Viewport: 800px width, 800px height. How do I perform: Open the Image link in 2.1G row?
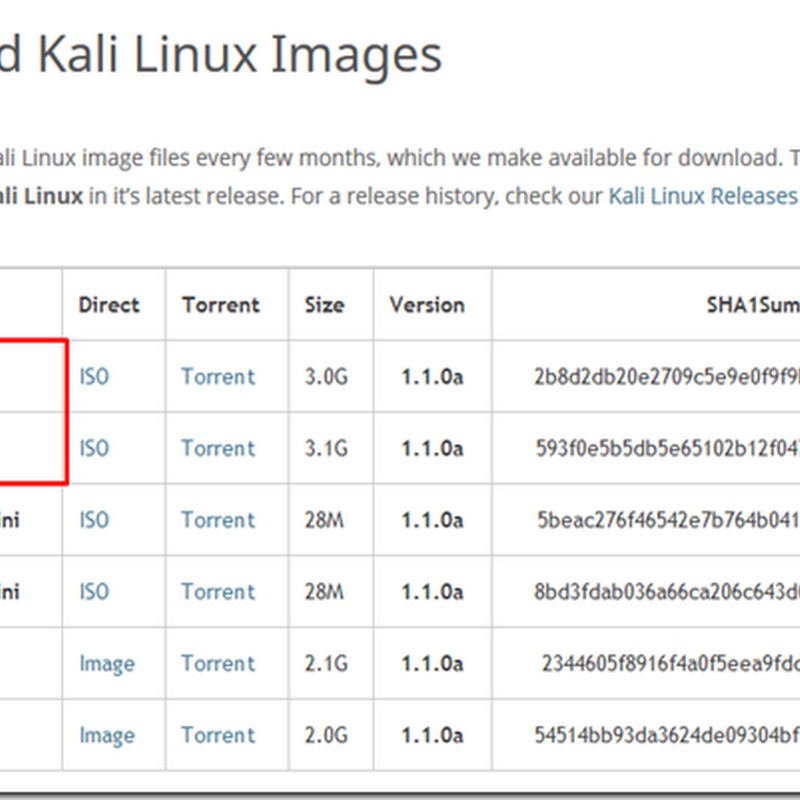pos(107,664)
